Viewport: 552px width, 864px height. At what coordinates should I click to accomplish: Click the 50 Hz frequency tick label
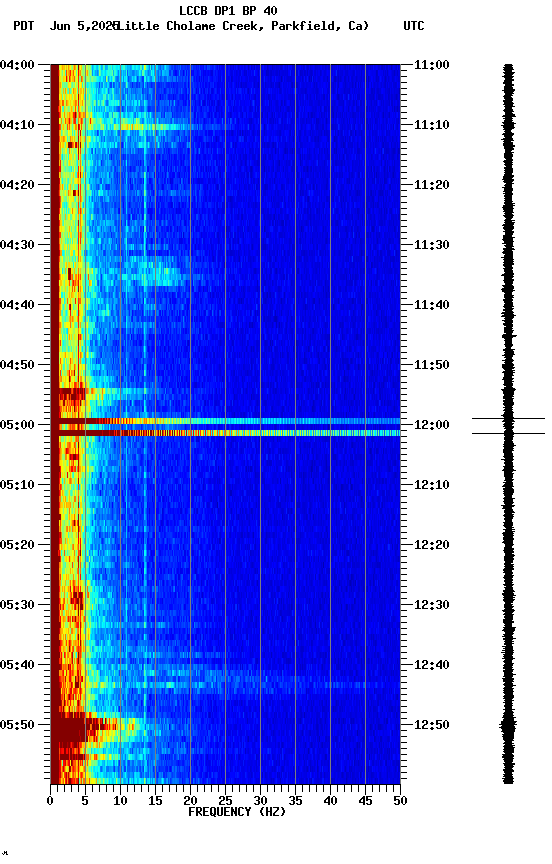coord(400,801)
